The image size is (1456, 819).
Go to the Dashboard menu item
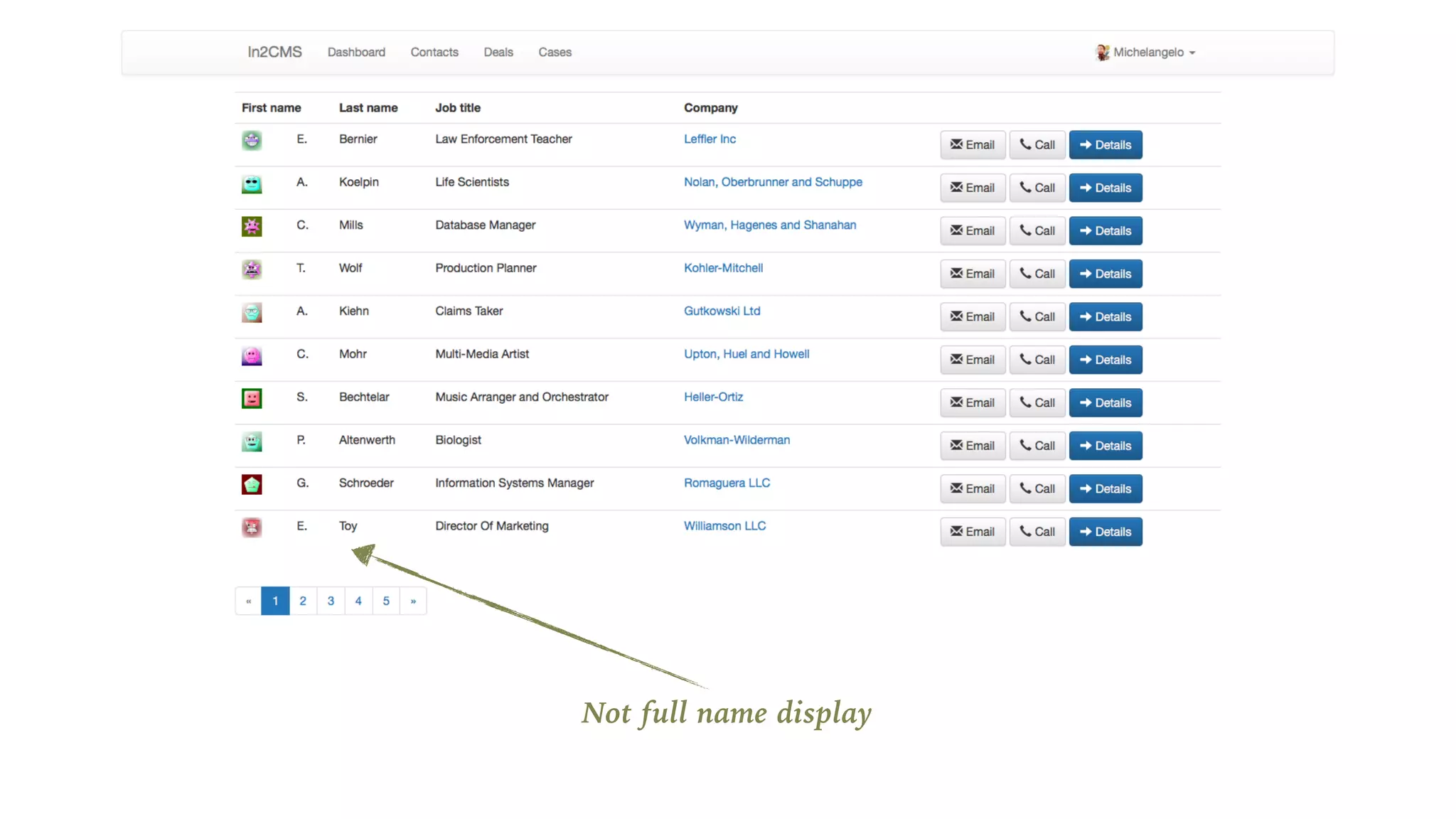[356, 53]
